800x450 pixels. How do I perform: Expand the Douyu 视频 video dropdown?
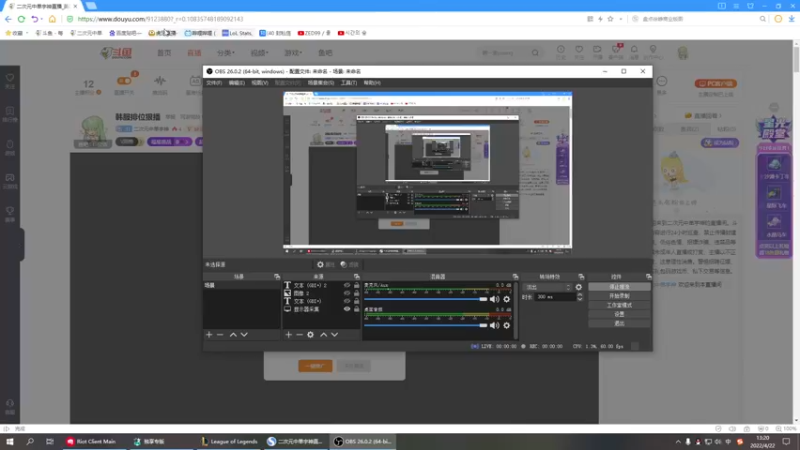coord(259,53)
